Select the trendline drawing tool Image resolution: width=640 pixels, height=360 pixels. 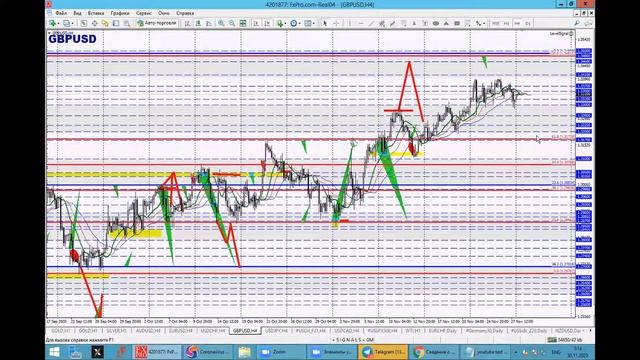[x=371, y=23]
